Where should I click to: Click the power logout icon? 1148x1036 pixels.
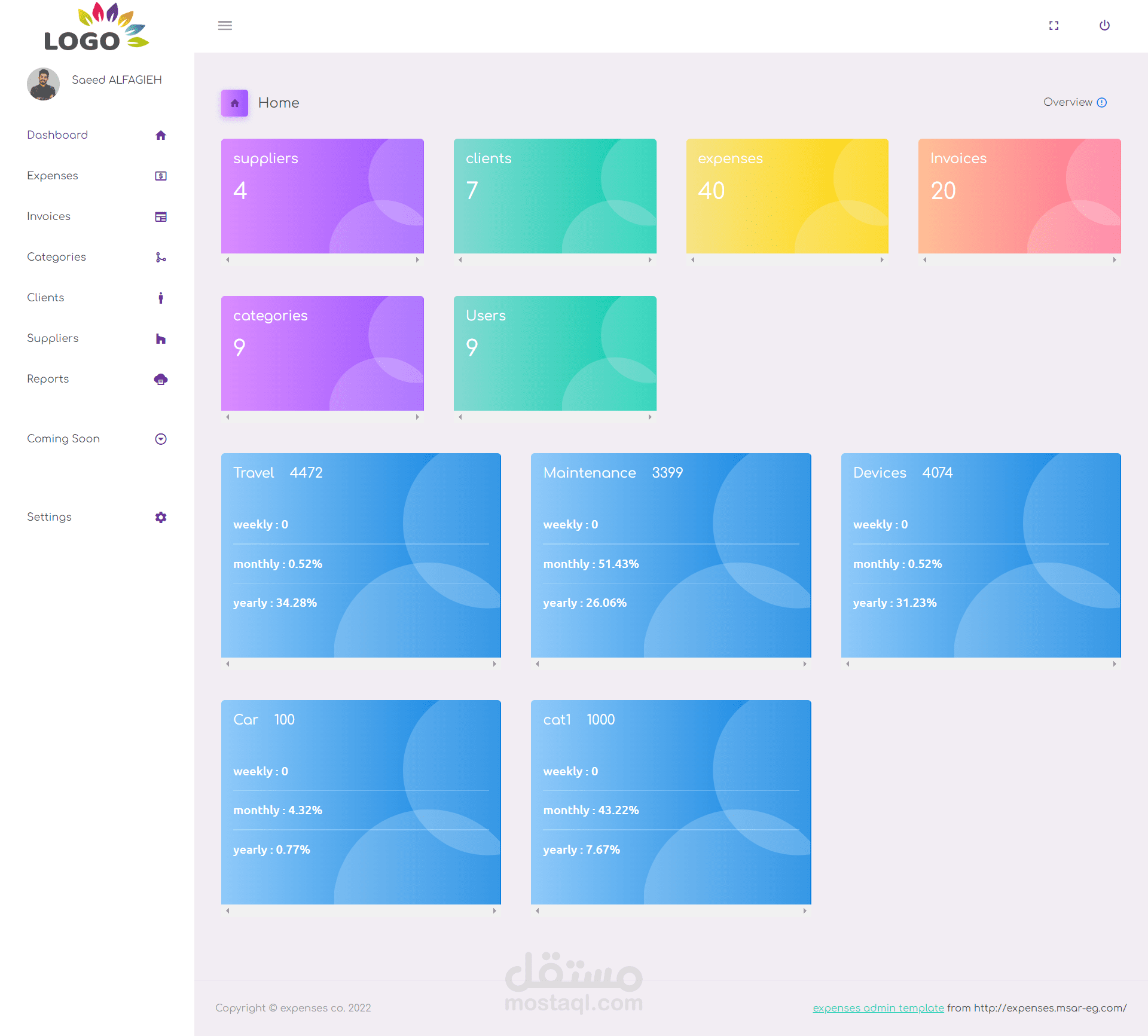(x=1104, y=25)
